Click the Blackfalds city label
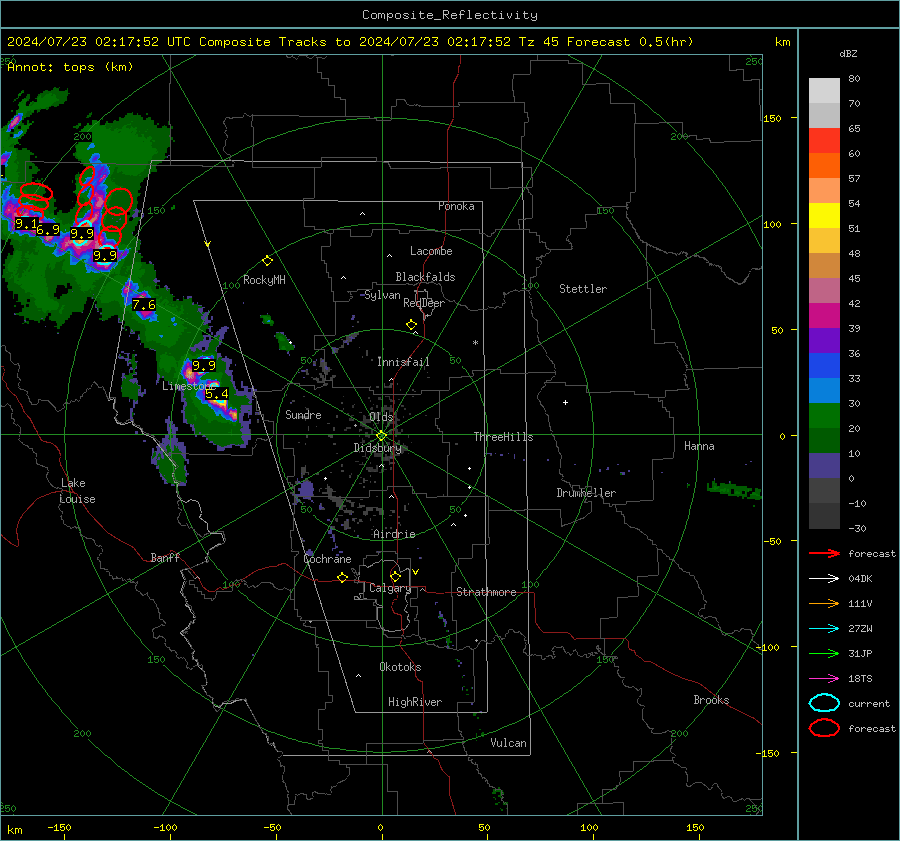The image size is (900, 841). (x=425, y=277)
